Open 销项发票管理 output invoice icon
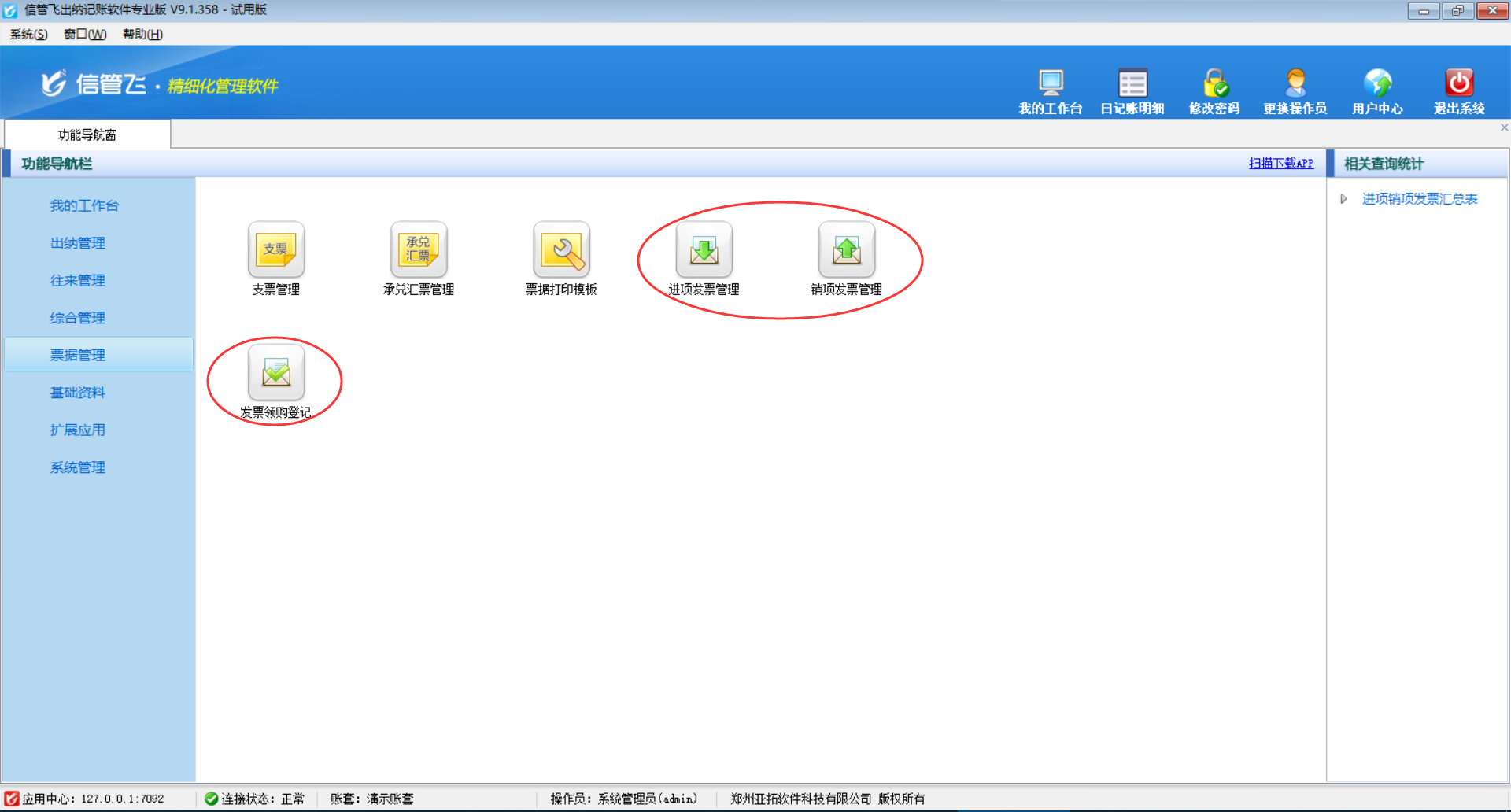The height and width of the screenshot is (812, 1511). 846,250
